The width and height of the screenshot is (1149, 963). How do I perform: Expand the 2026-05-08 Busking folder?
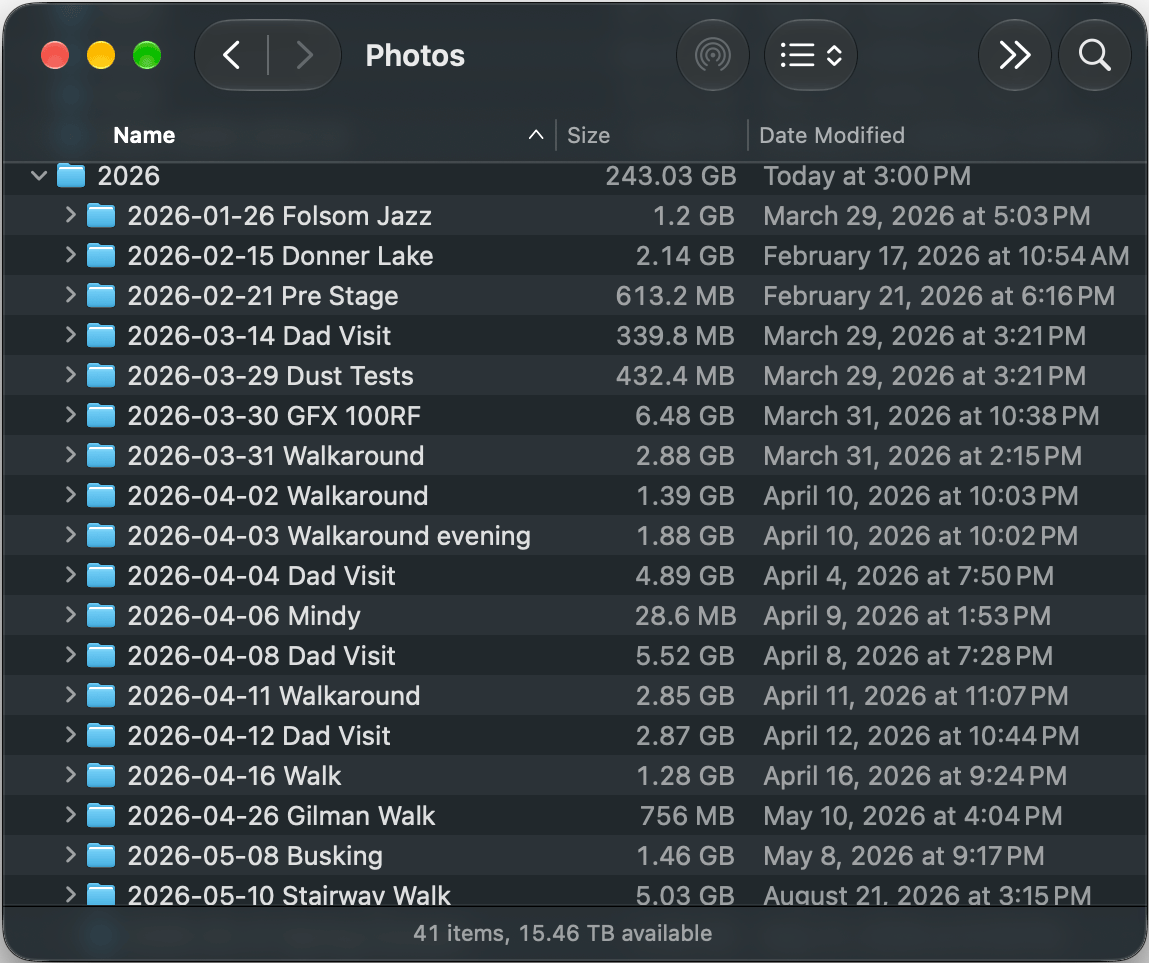70,855
